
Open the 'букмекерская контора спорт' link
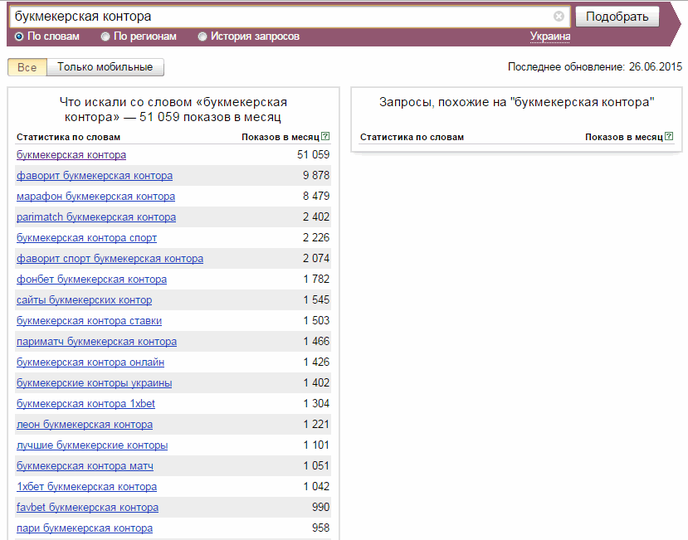(86, 238)
